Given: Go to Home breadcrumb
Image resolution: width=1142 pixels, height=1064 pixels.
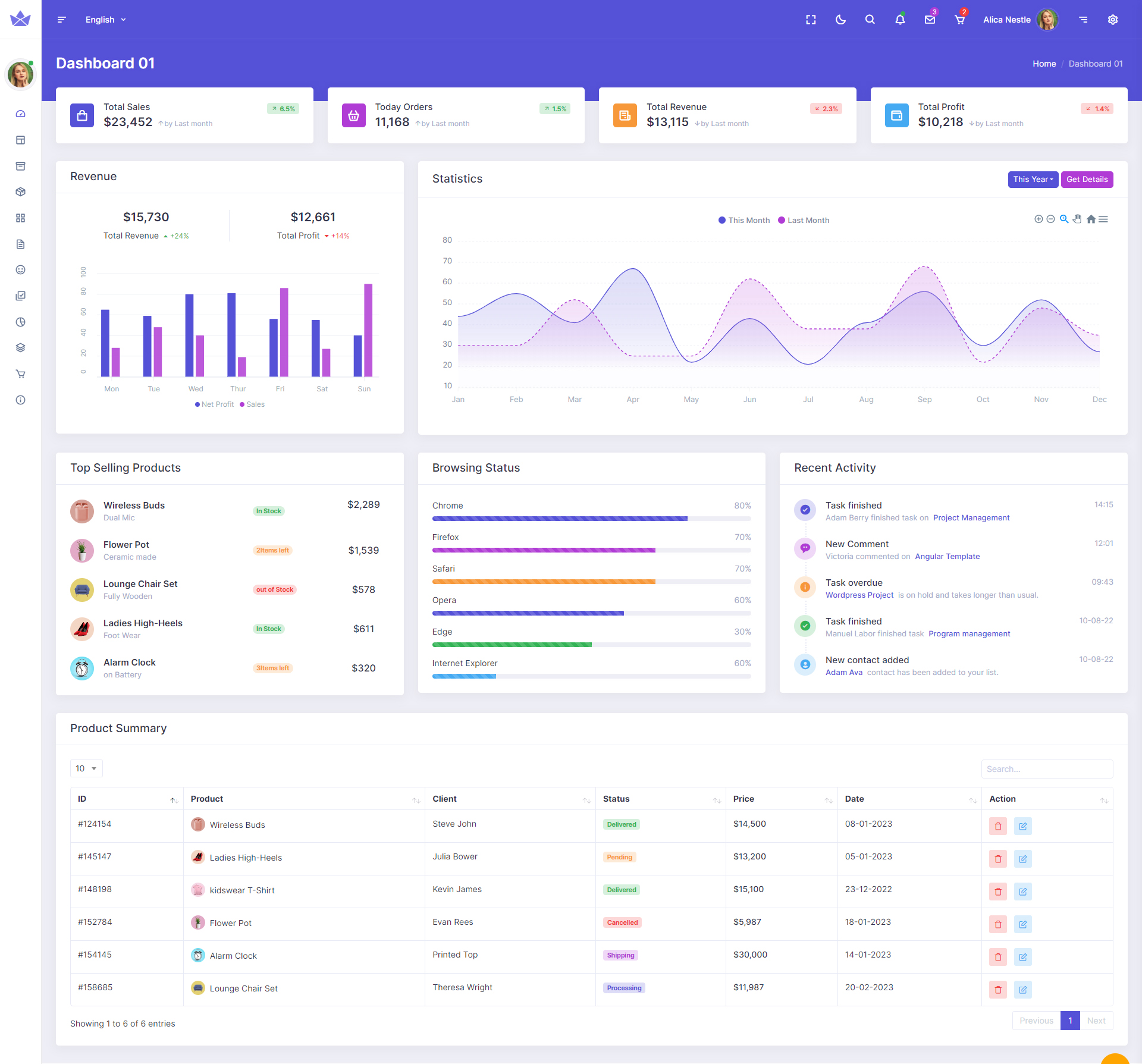Looking at the screenshot, I should 1044,64.
